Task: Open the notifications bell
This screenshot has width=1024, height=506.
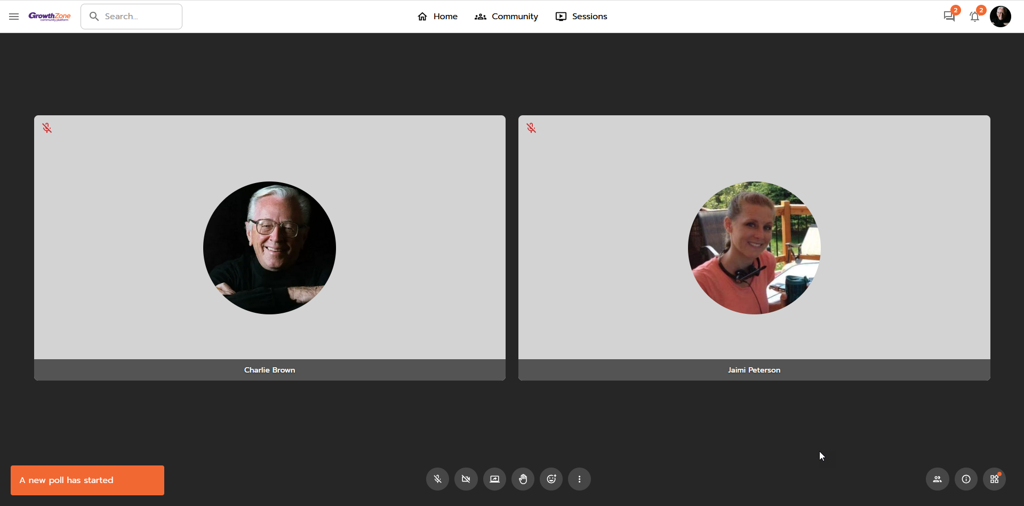Action: [x=975, y=17]
